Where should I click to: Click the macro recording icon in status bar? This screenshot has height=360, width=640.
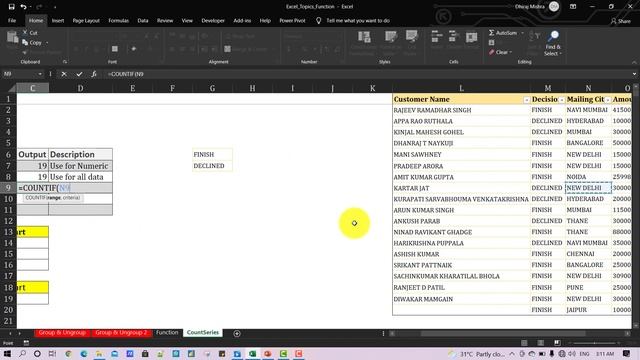pos(26,343)
